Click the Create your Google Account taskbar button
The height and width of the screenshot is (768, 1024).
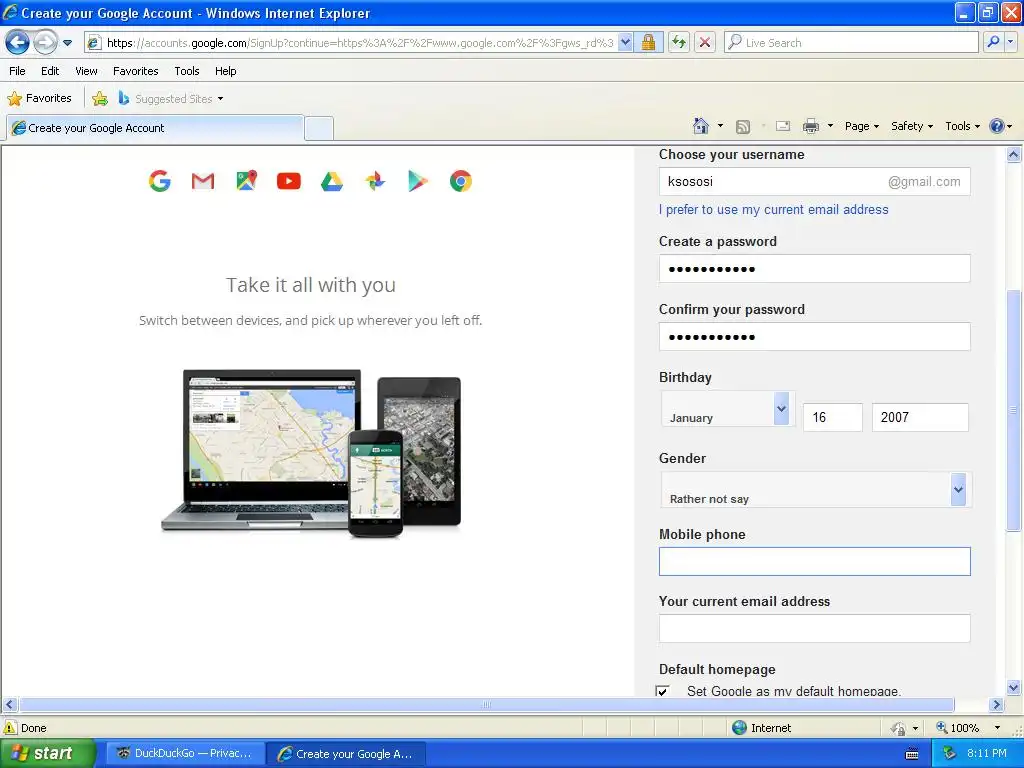(x=346, y=754)
